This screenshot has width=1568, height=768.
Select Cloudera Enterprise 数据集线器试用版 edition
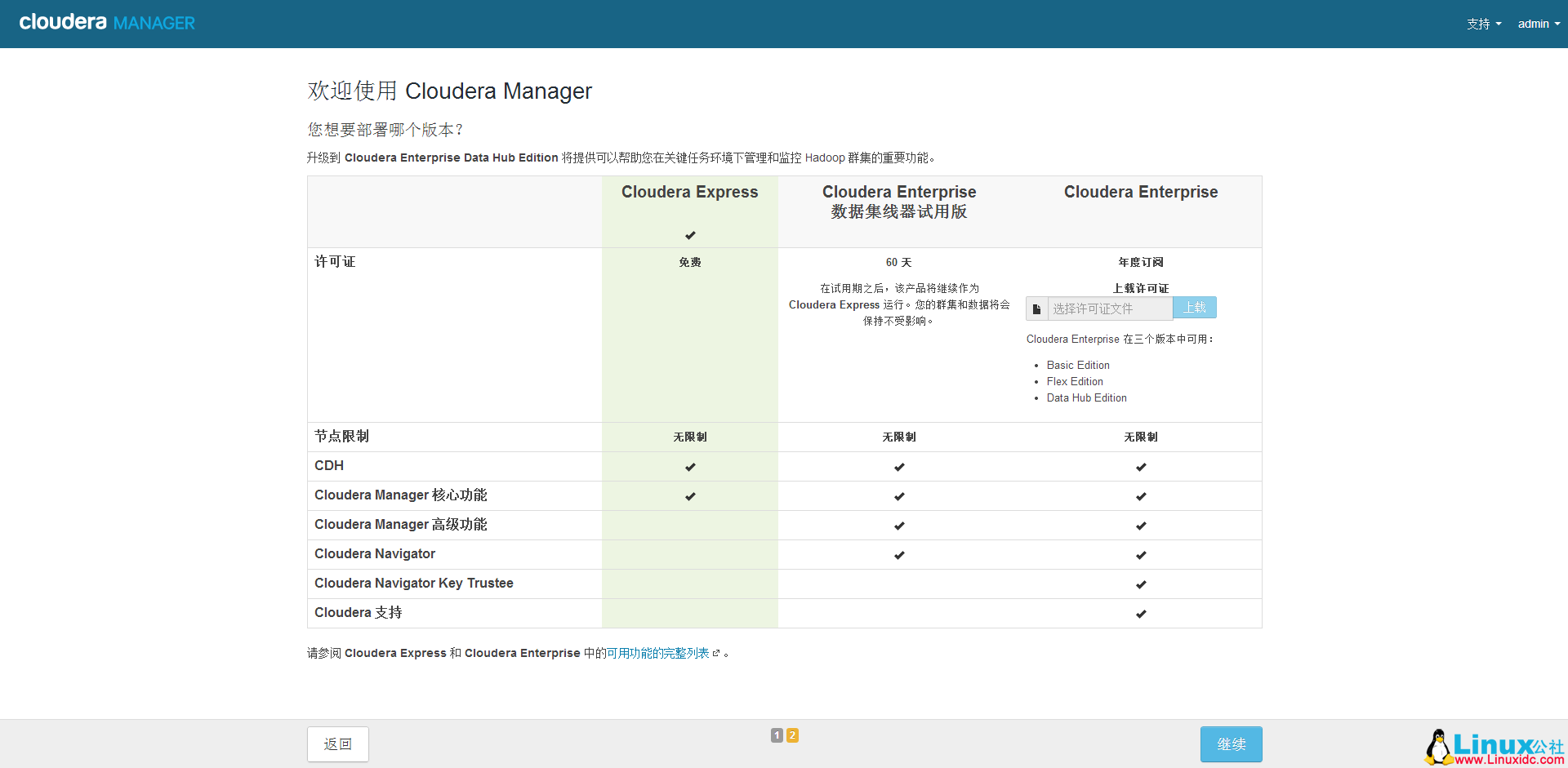(898, 202)
